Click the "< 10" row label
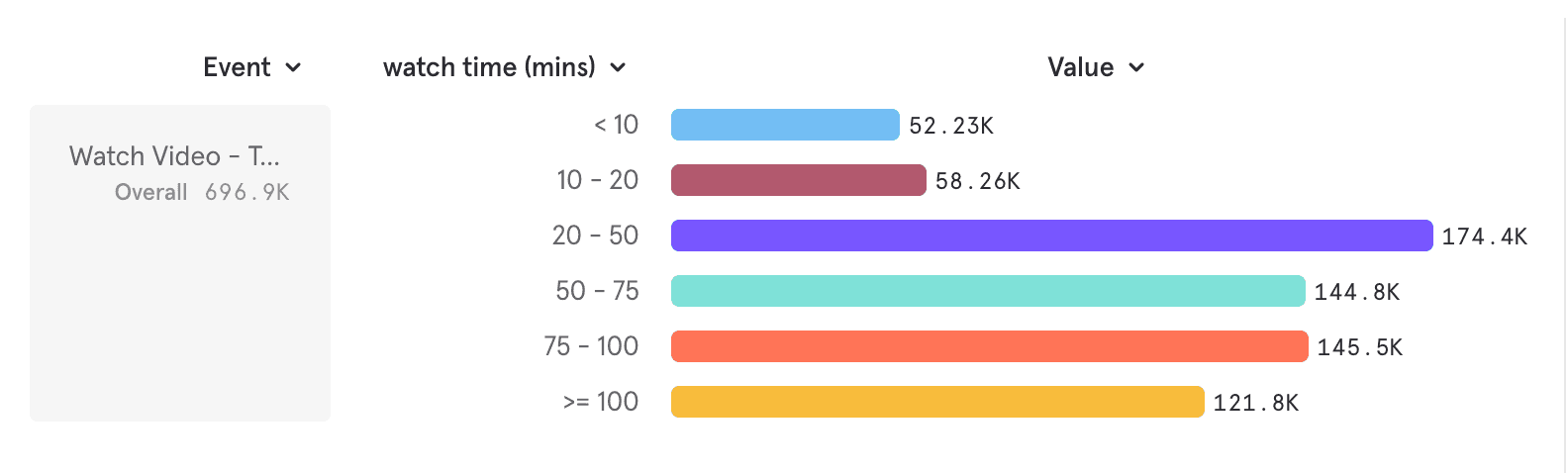 point(616,125)
